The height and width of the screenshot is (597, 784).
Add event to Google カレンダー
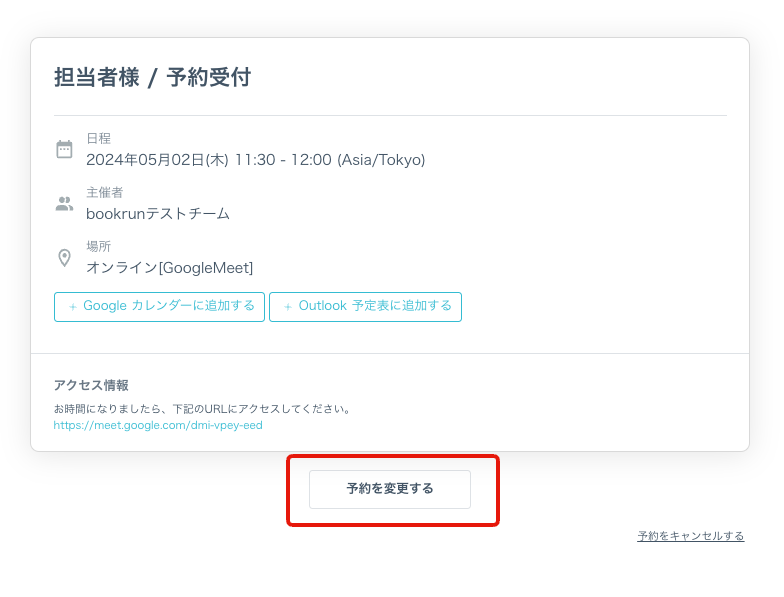(159, 306)
